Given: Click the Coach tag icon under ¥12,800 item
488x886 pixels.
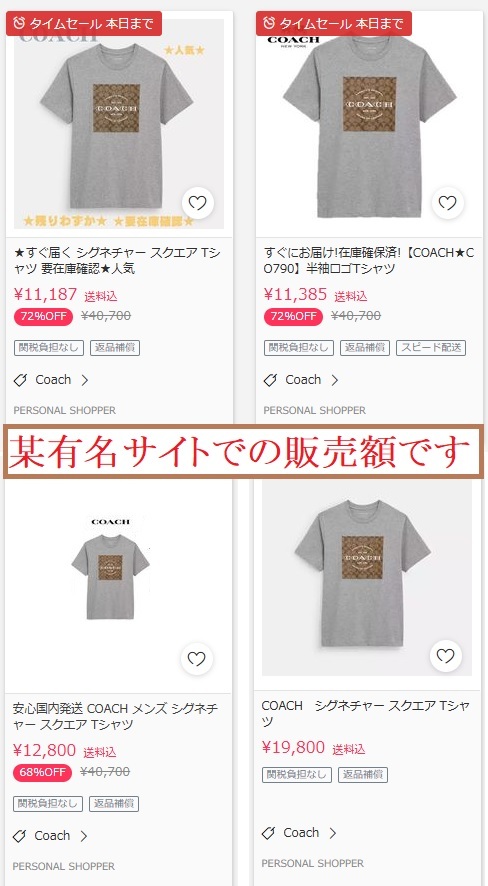Looking at the screenshot, I should [x=20, y=836].
